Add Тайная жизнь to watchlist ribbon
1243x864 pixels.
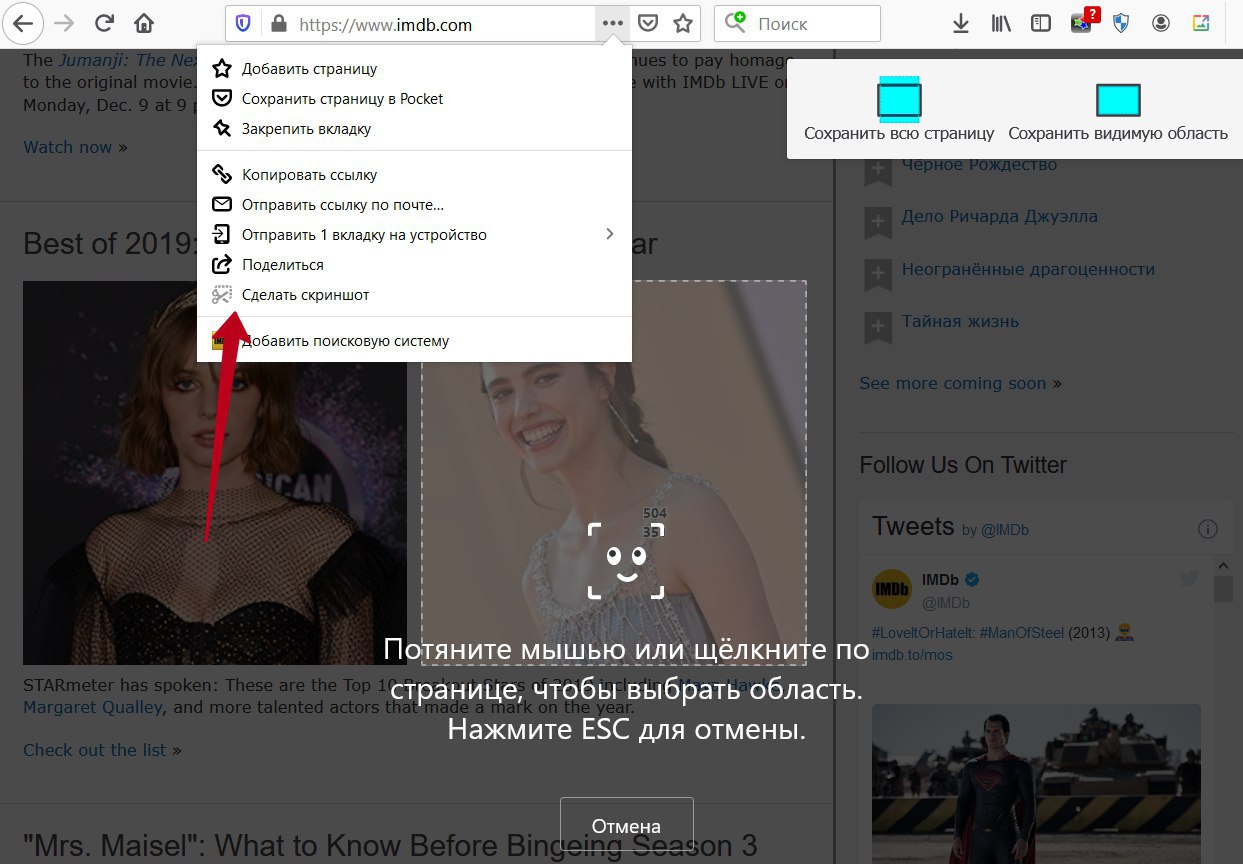coord(877,326)
